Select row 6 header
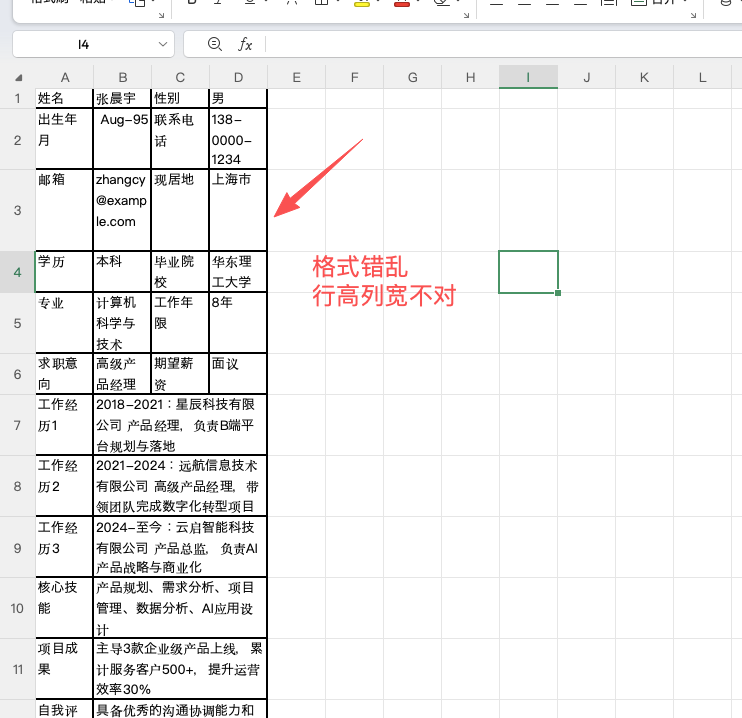 pos(18,374)
